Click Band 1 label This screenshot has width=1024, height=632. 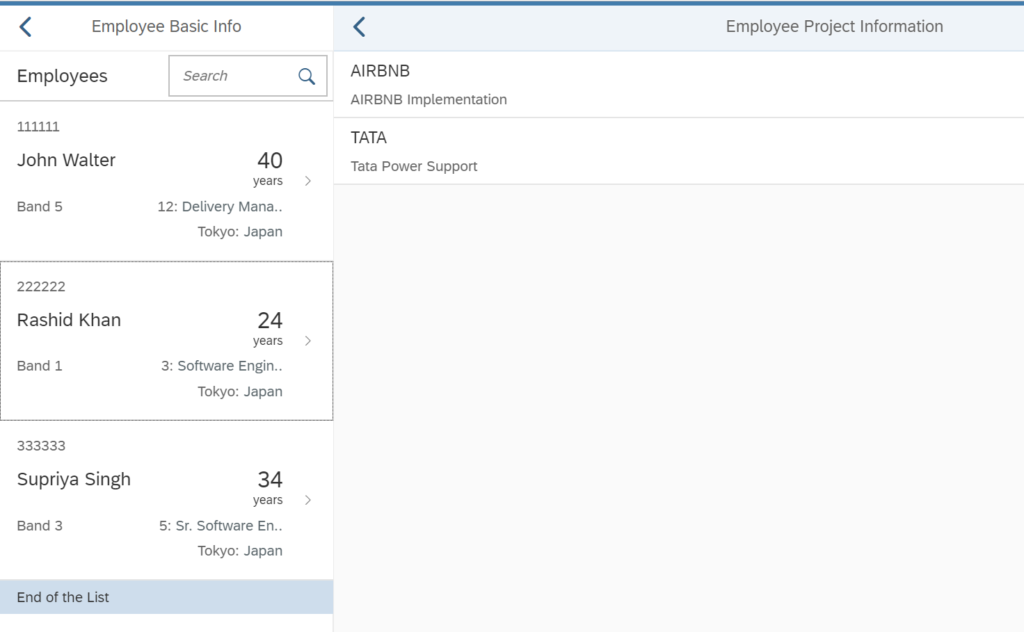click(x=40, y=366)
